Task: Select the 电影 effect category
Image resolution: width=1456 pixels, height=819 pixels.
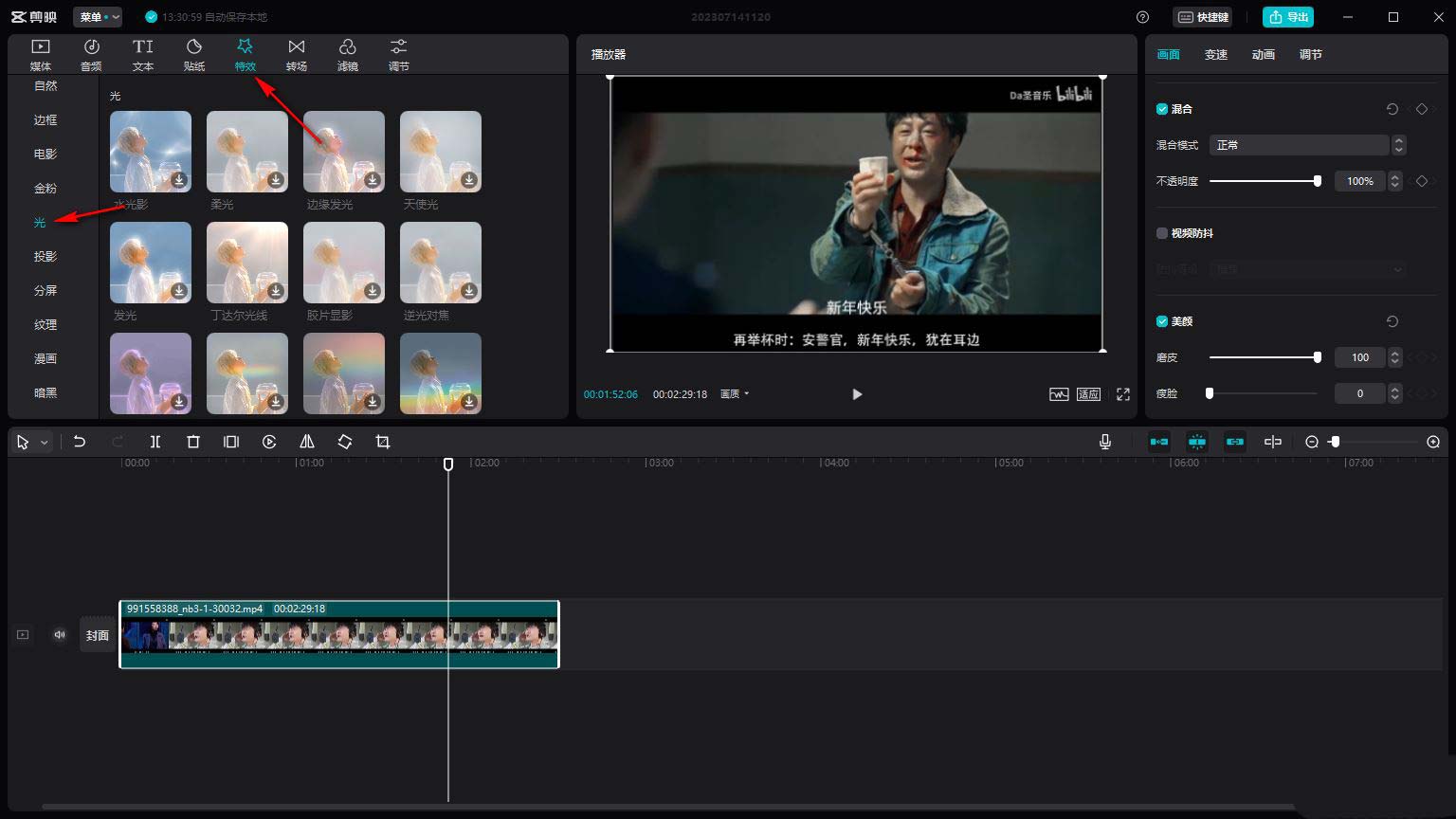Action: coord(45,155)
